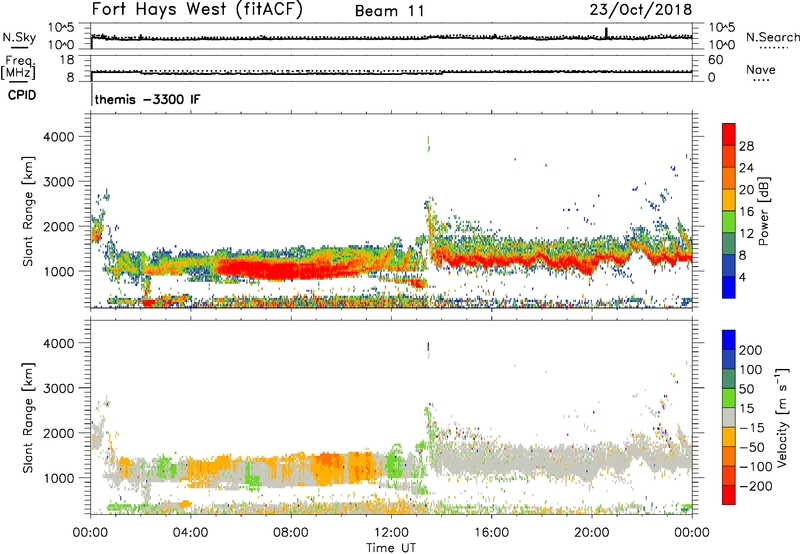
Task: Click the power scale value 16
Action: click(746, 212)
